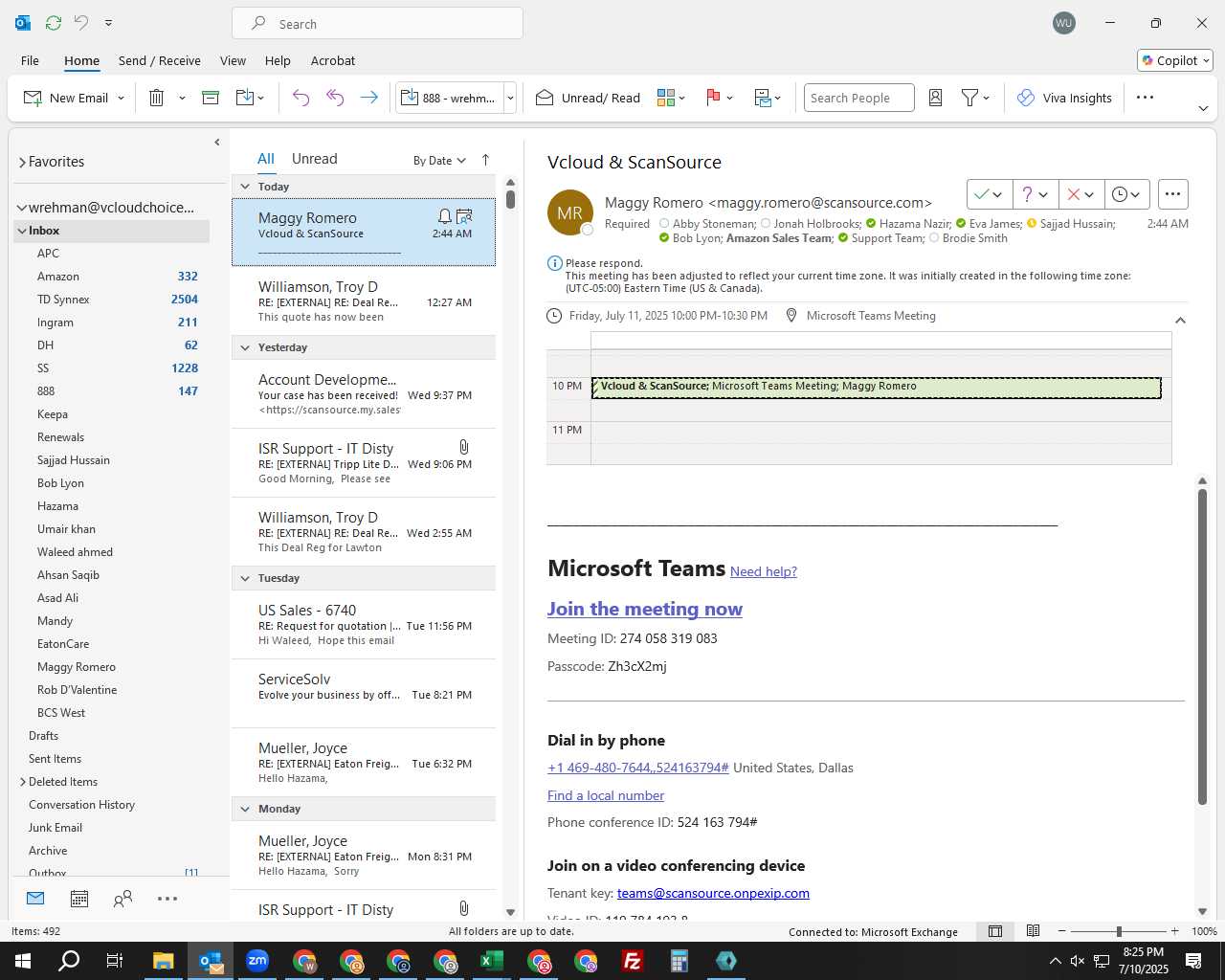Open the New Email dropdown arrow

coord(121,98)
